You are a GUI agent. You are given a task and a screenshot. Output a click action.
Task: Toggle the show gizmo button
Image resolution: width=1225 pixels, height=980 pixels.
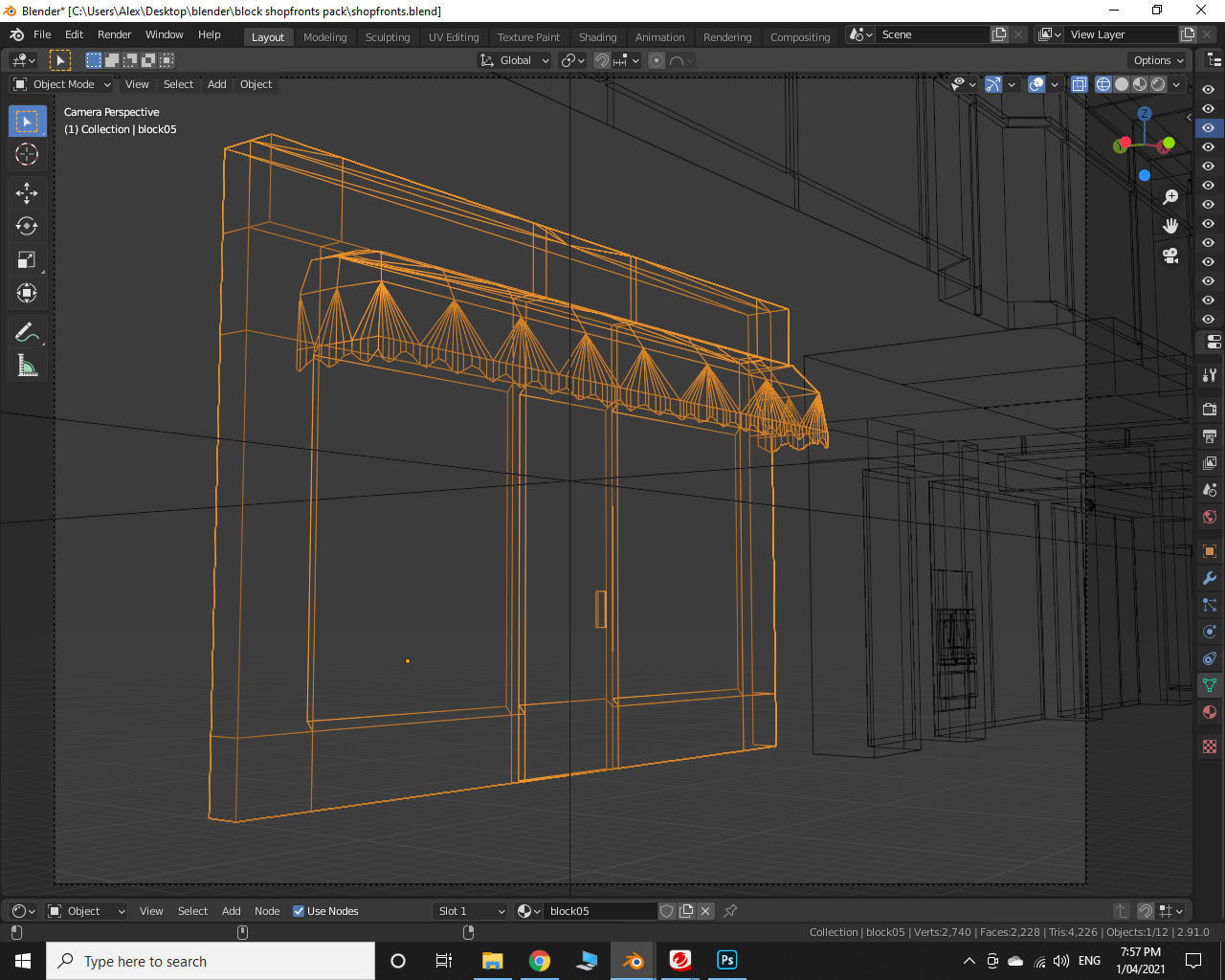992,84
